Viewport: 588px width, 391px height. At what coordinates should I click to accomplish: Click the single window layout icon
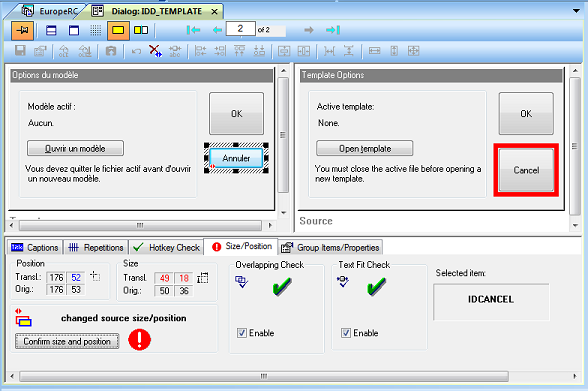(74, 30)
